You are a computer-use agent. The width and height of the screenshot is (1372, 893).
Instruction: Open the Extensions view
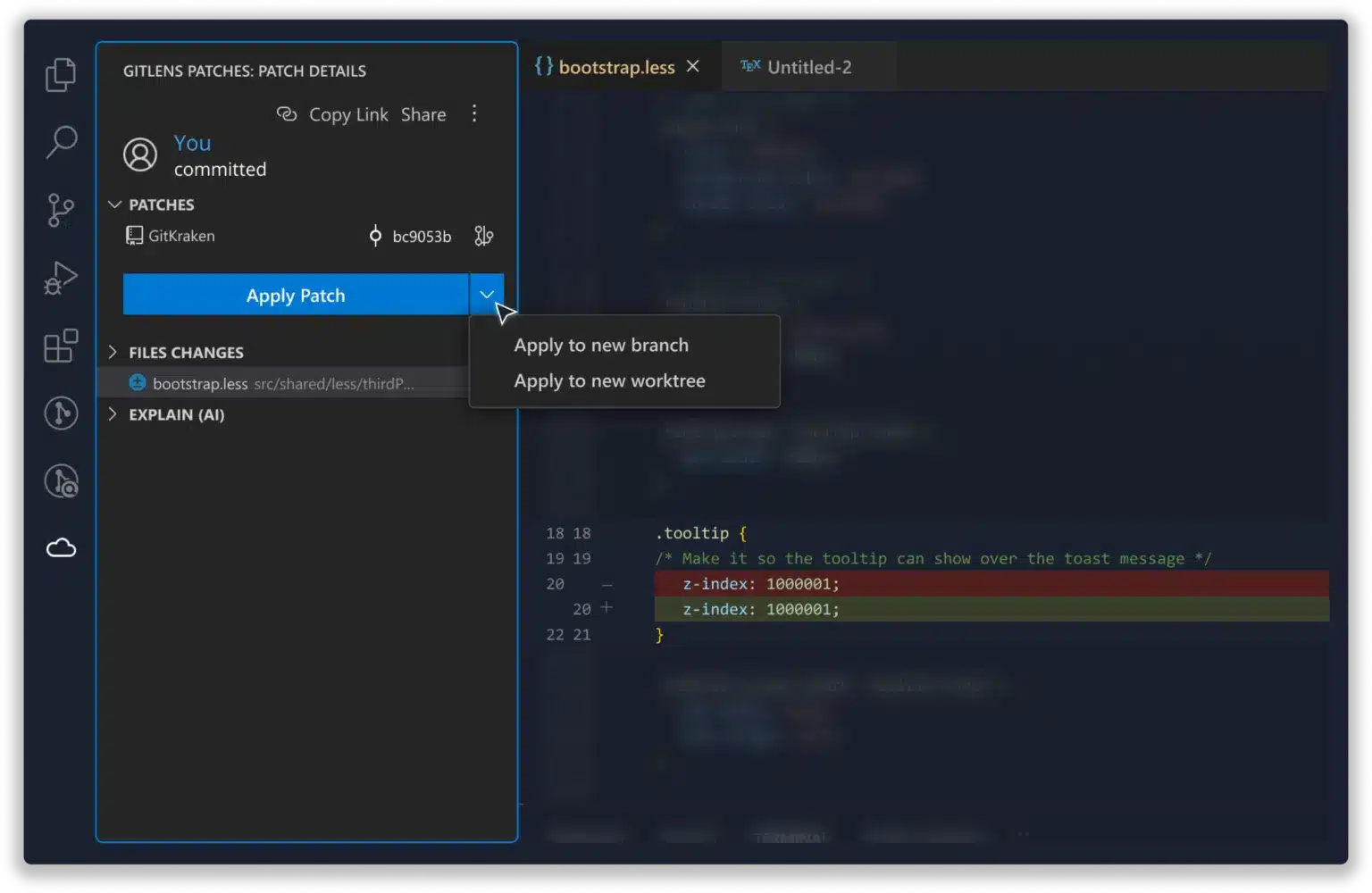pyautogui.click(x=61, y=346)
